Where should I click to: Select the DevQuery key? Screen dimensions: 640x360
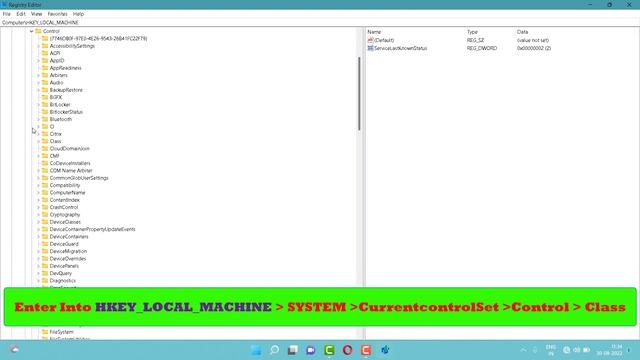click(60, 273)
